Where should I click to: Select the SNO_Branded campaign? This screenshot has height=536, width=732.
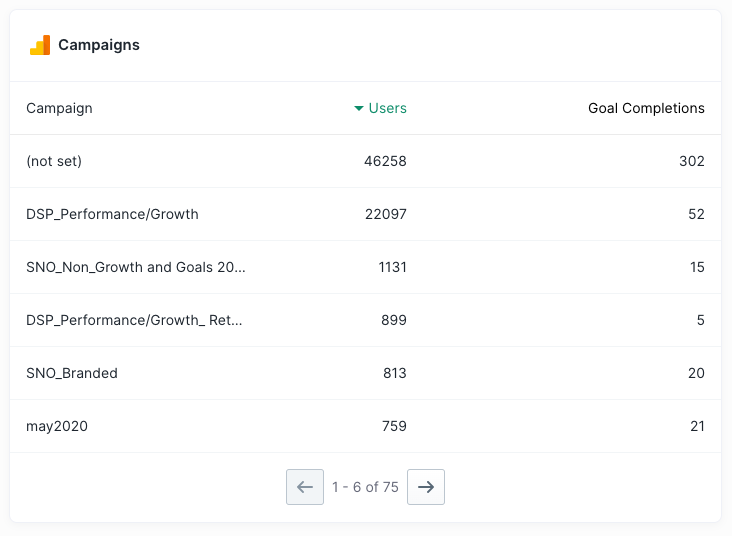pyautogui.click(x=72, y=373)
